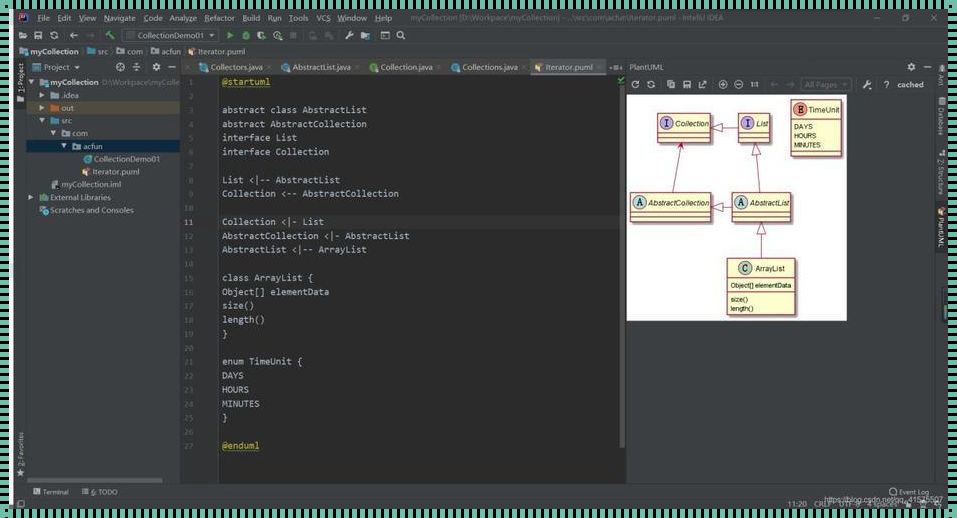Zoom out the PlantUML diagram

click(x=739, y=85)
